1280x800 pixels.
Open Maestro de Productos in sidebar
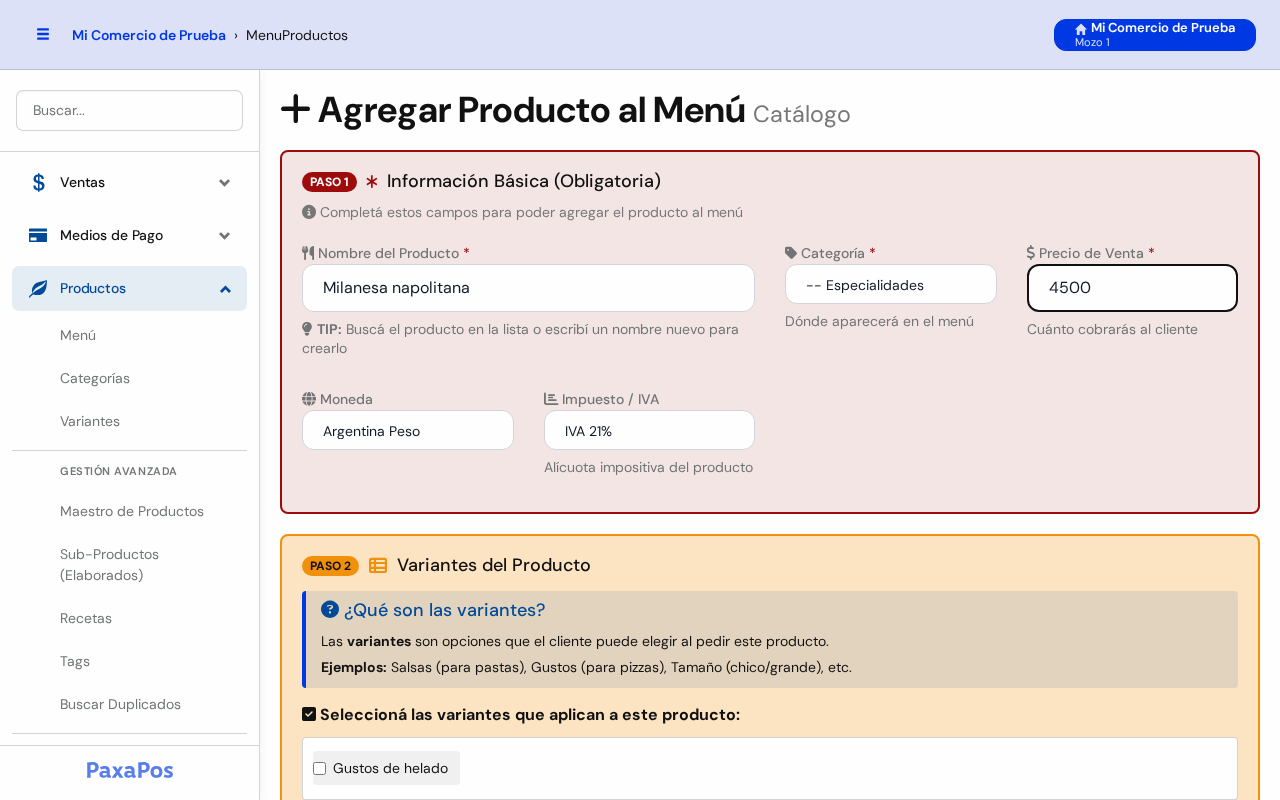(130, 511)
